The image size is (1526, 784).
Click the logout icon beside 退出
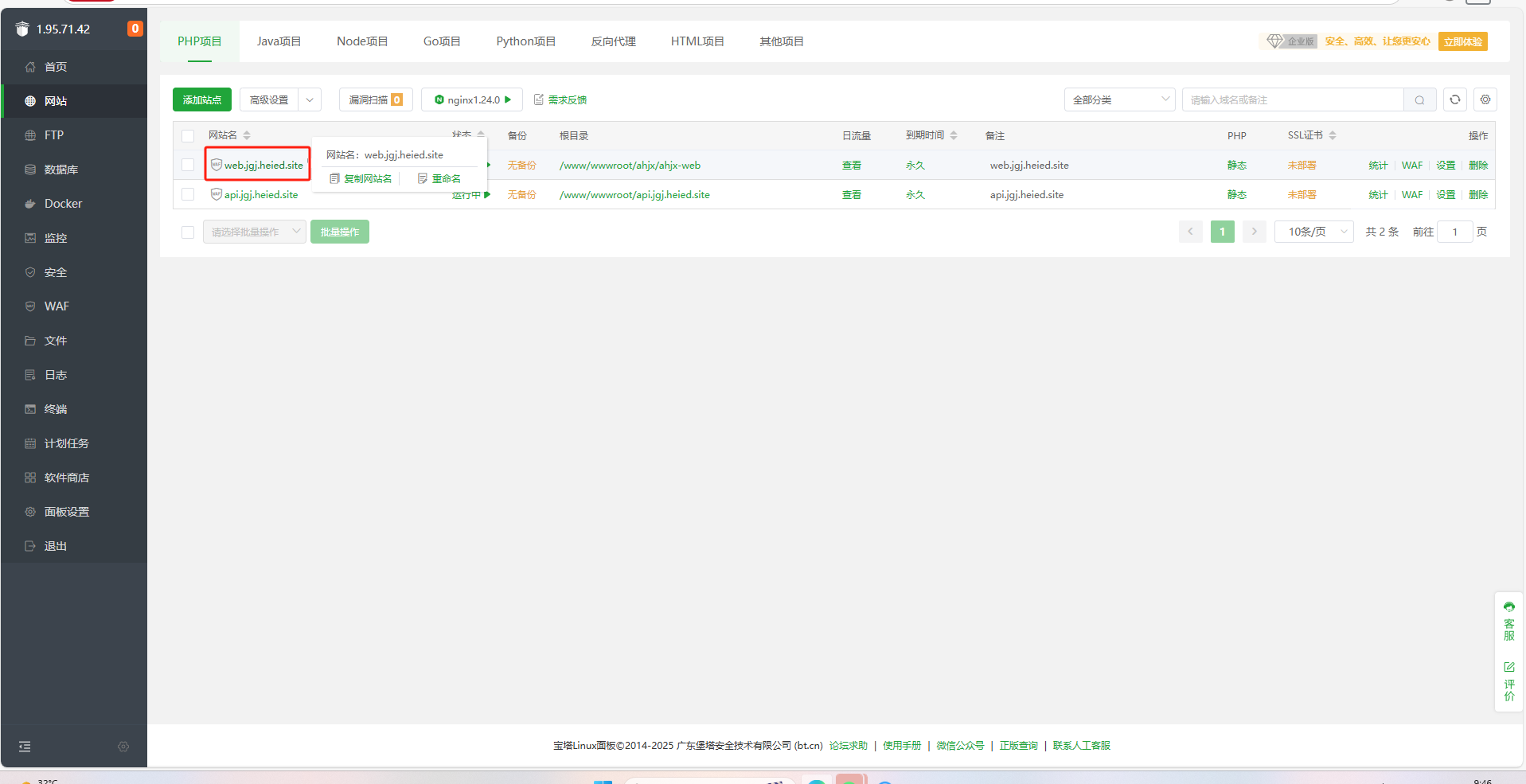click(30, 546)
